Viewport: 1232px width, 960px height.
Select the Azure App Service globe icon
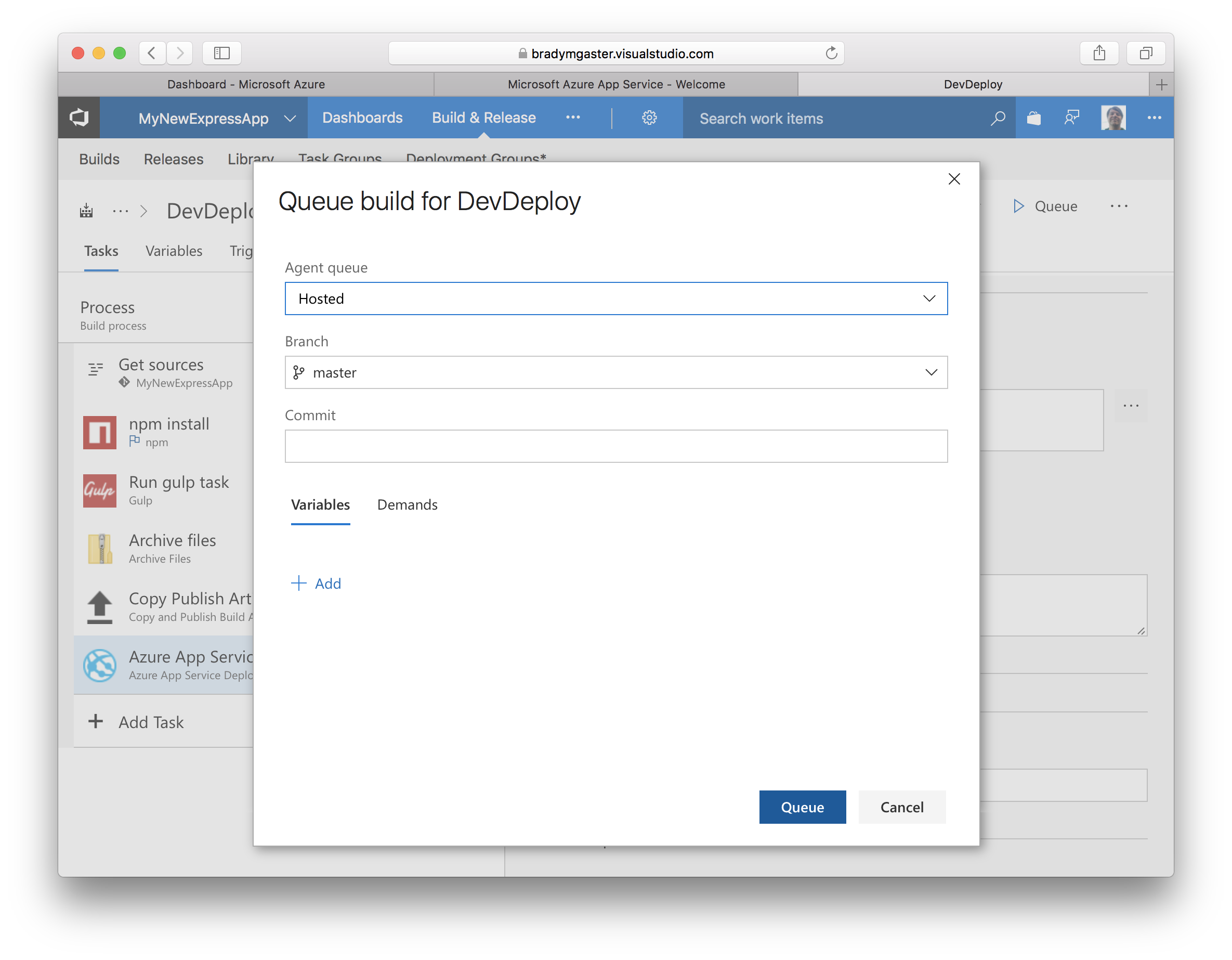[x=100, y=665]
